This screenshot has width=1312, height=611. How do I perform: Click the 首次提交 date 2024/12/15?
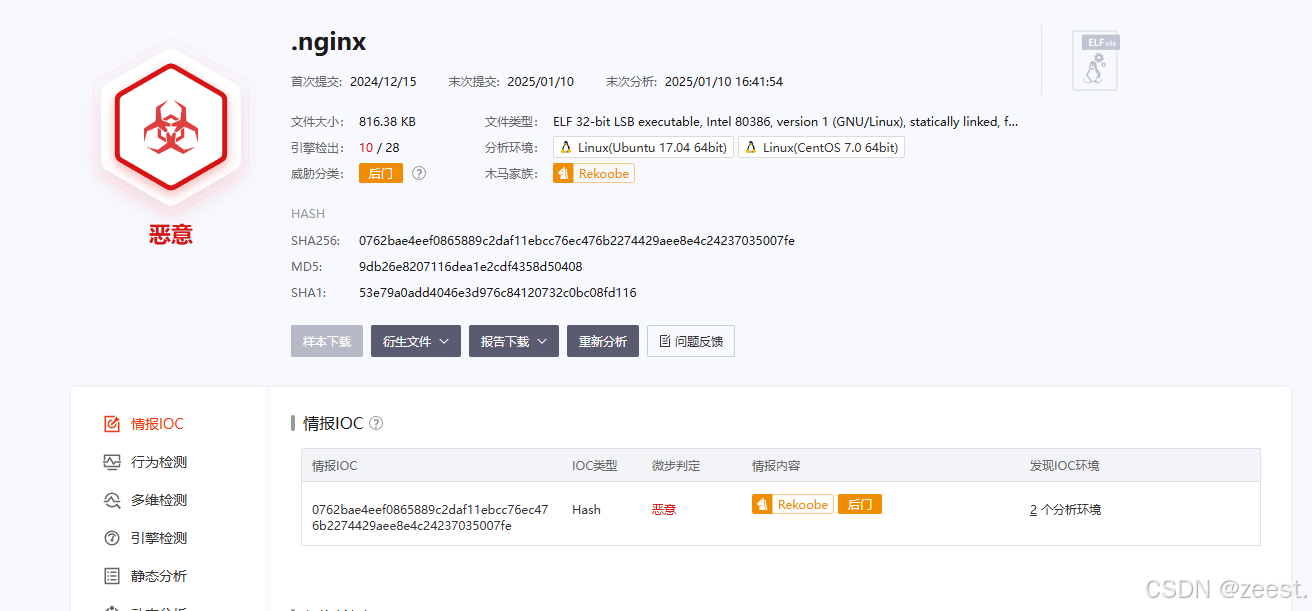(383, 82)
